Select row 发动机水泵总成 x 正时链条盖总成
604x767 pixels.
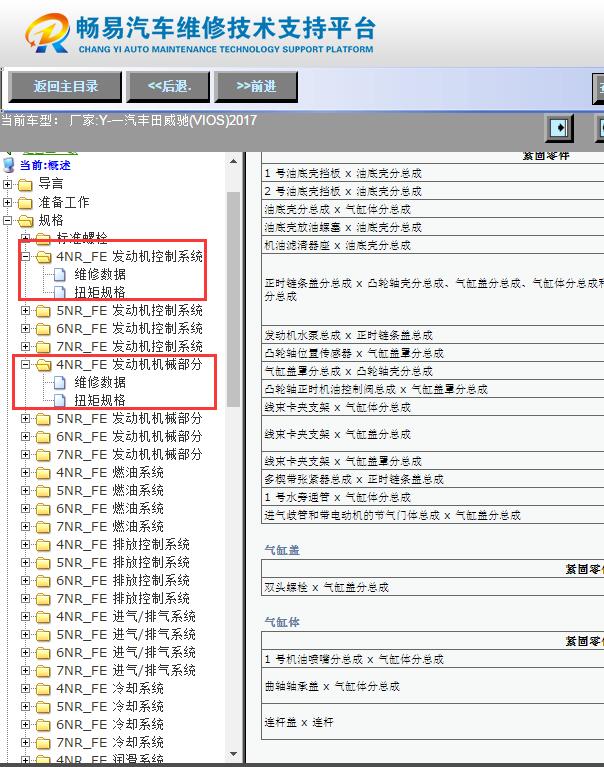click(432, 335)
